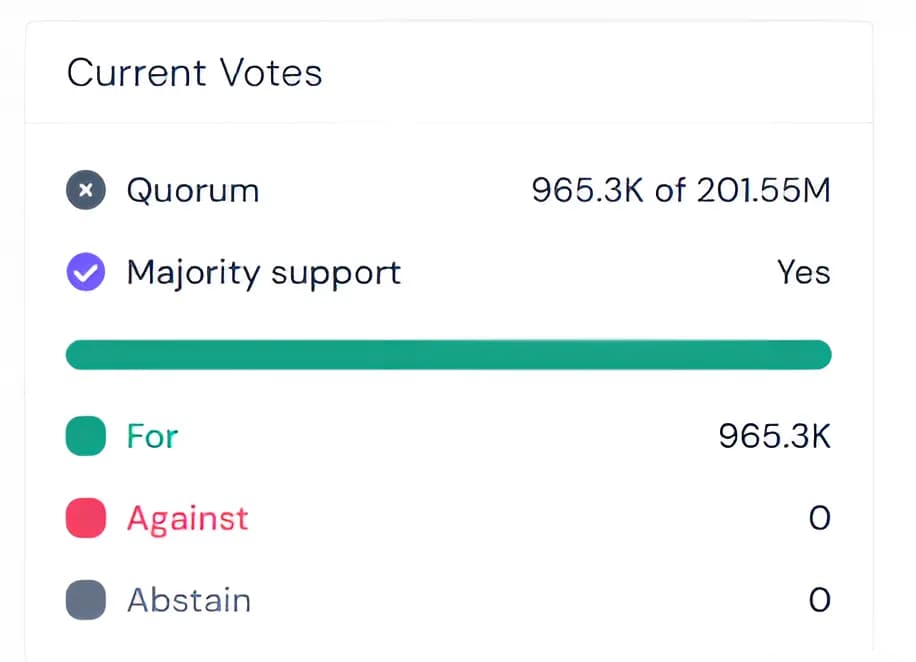The image size is (916, 662).
Task: Click the Current Votes heading
Action: point(194,73)
